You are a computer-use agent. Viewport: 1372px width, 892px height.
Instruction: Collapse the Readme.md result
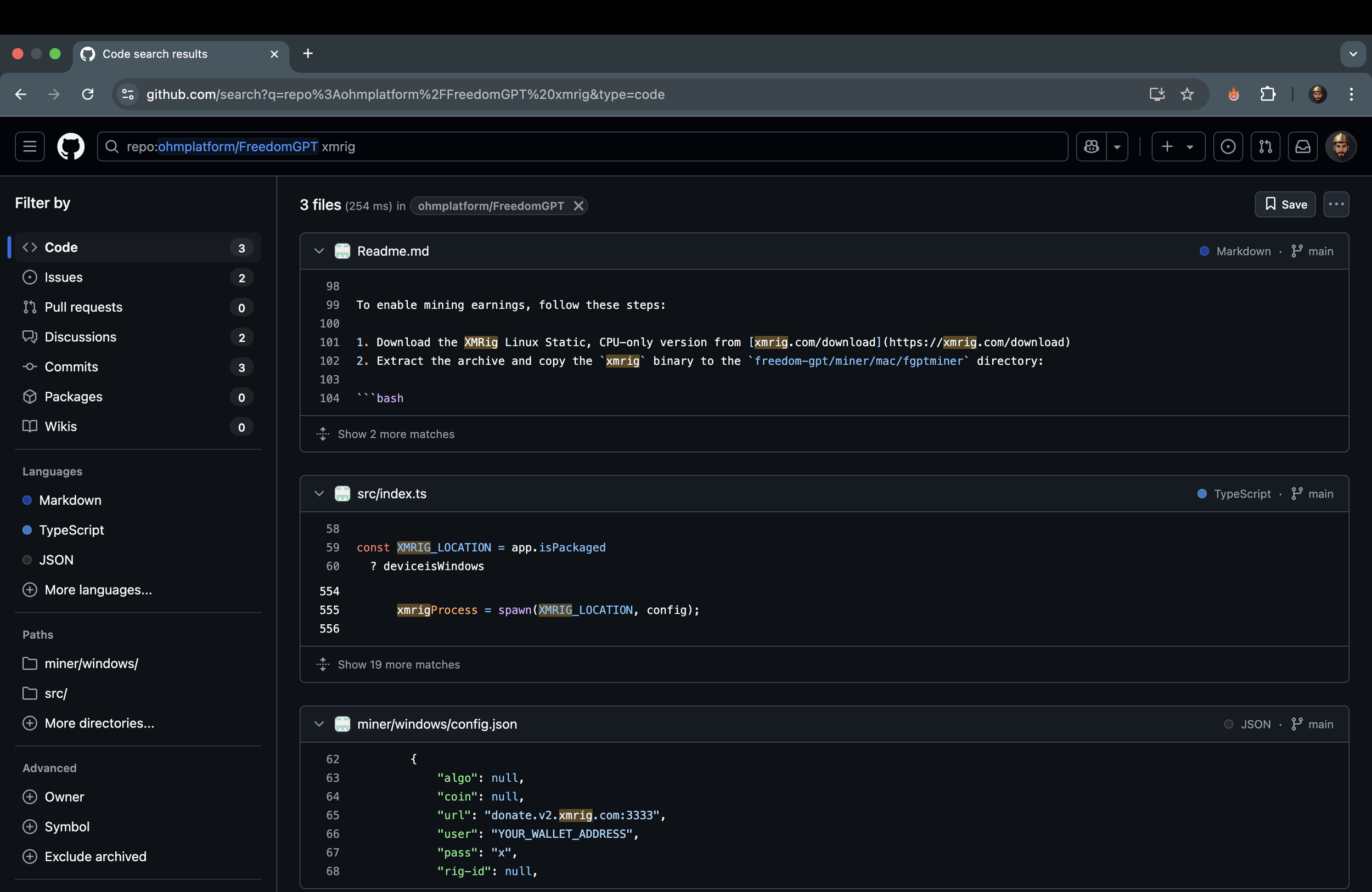pos(319,251)
